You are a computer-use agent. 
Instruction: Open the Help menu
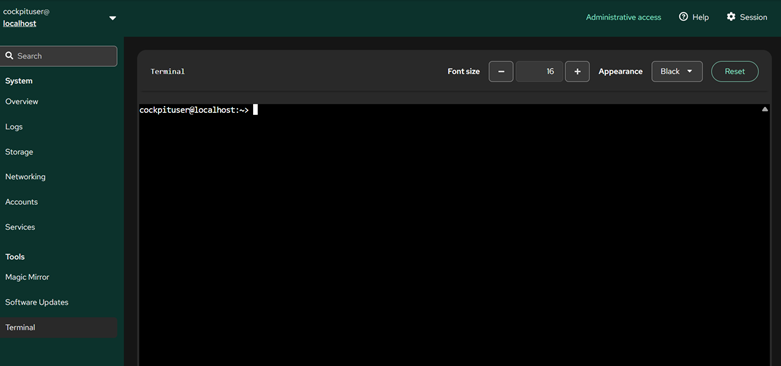[x=694, y=17]
